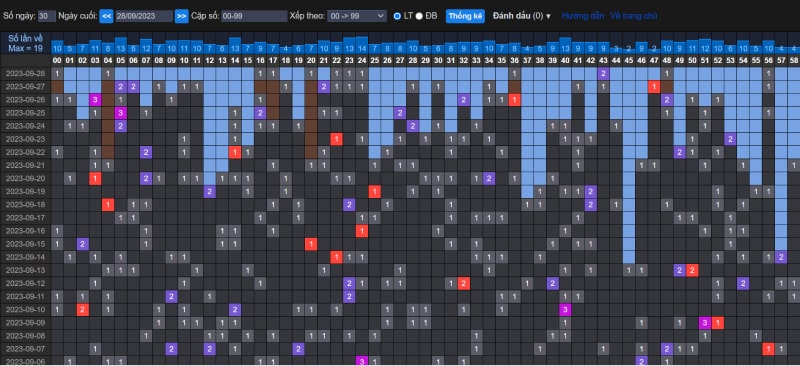Screen dimensions: 800x366
Task: Click the frequency bar above column 40
Action: (x=565, y=45)
